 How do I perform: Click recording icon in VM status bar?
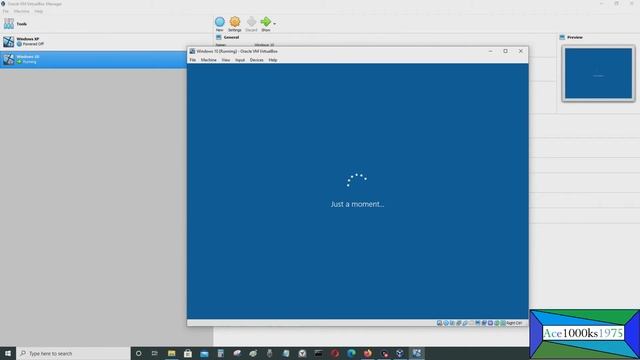tap(484, 323)
